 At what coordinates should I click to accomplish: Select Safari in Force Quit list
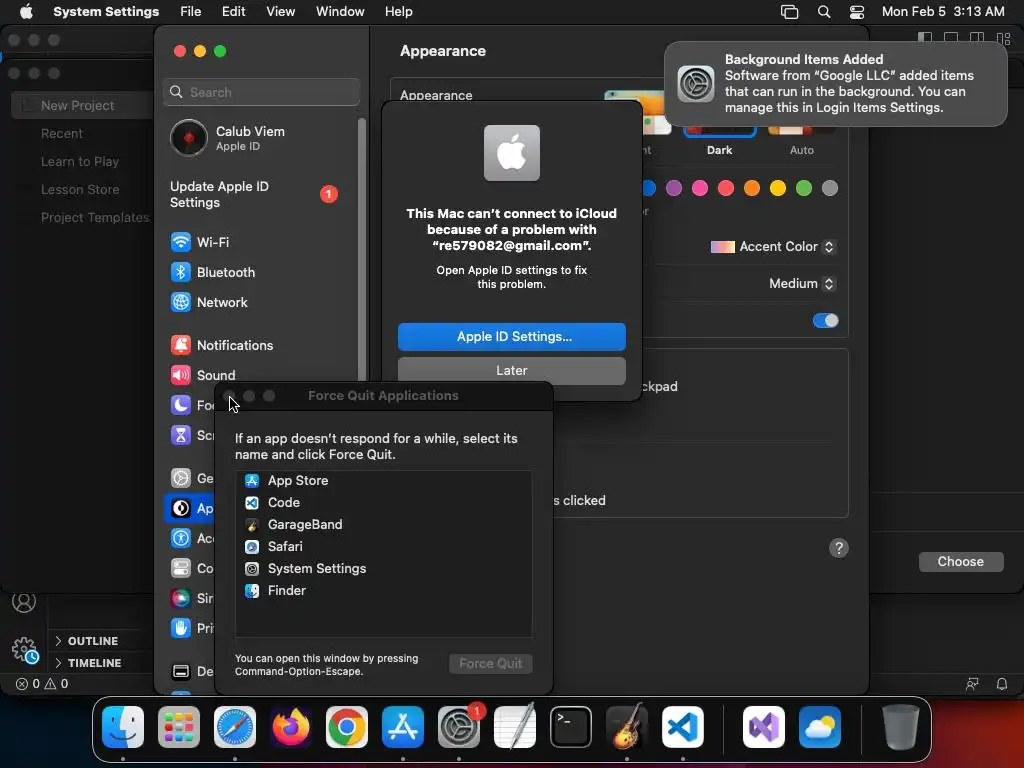[x=383, y=547]
